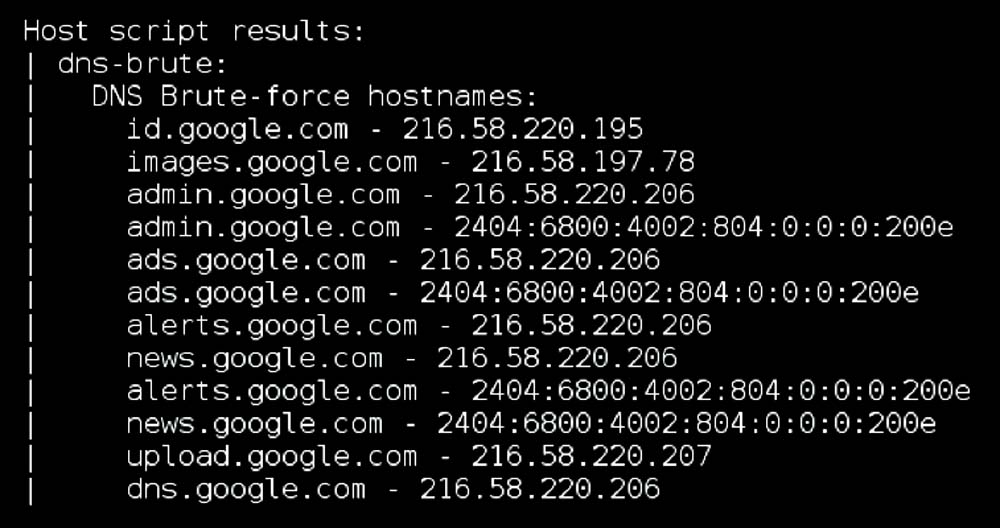
Task: Click the IPv6 address beside alerts.google.com
Action: click(720, 390)
